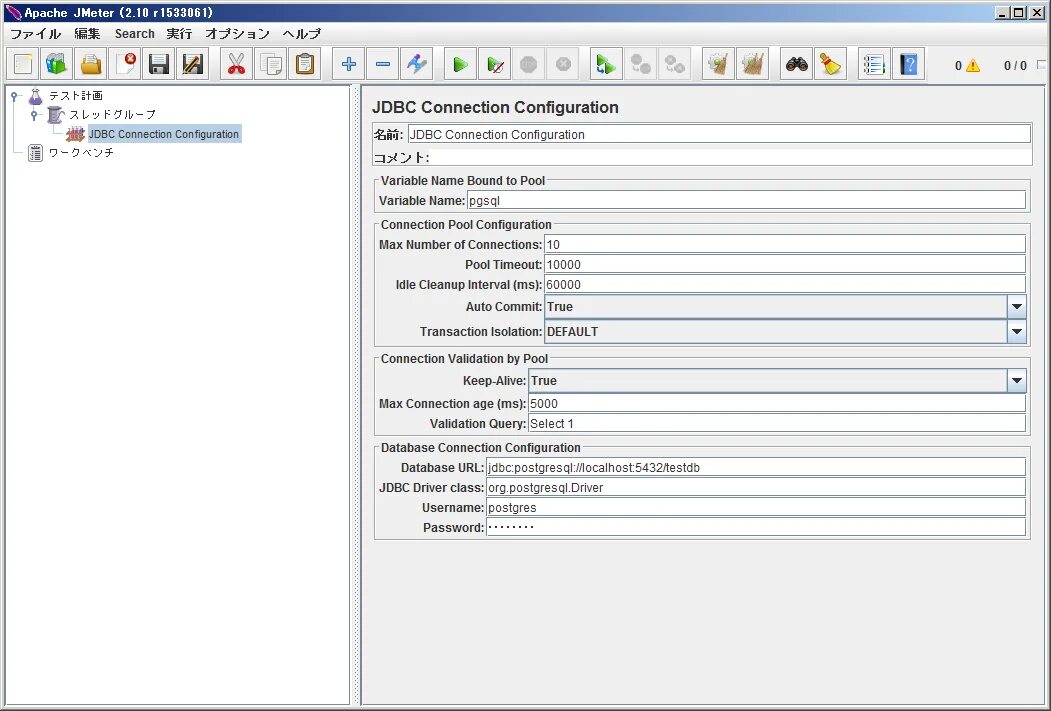1051x711 pixels.
Task: Open the 編集 menu
Action: pos(87,34)
